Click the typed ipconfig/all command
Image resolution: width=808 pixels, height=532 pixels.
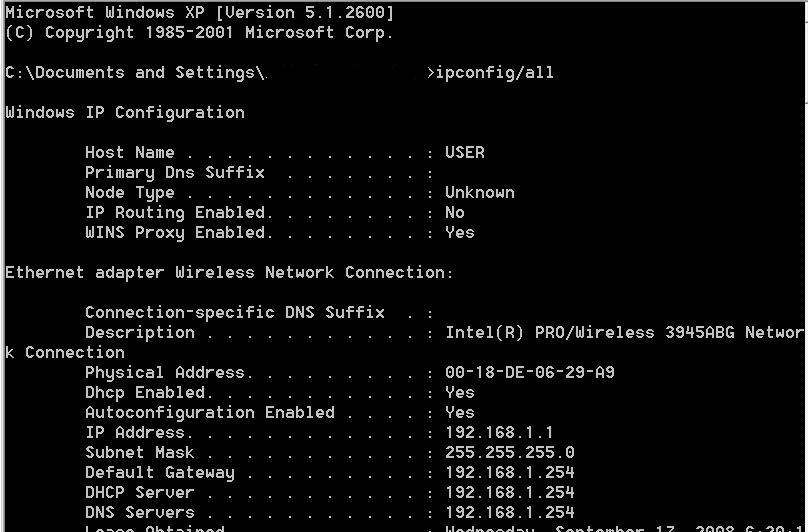[495, 73]
